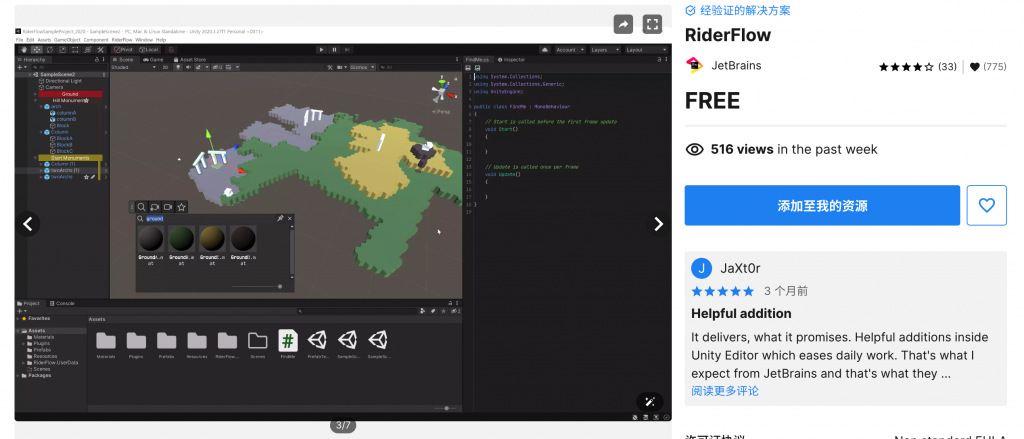Click the ground search field in popup
The width and height of the screenshot is (1024, 439).
(x=208, y=219)
